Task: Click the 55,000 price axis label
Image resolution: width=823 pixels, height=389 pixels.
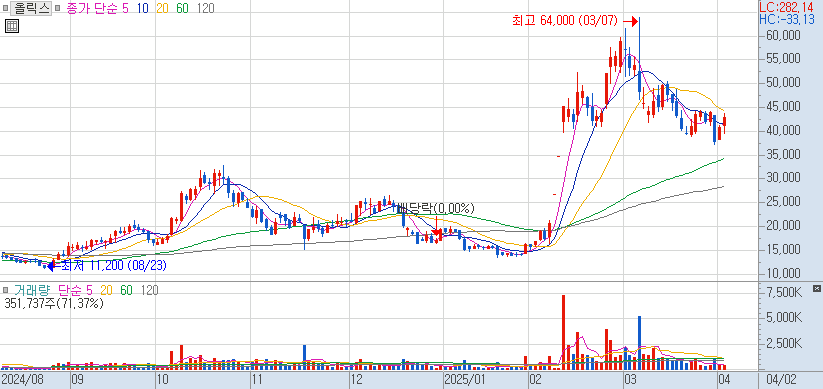Action: pos(783,59)
